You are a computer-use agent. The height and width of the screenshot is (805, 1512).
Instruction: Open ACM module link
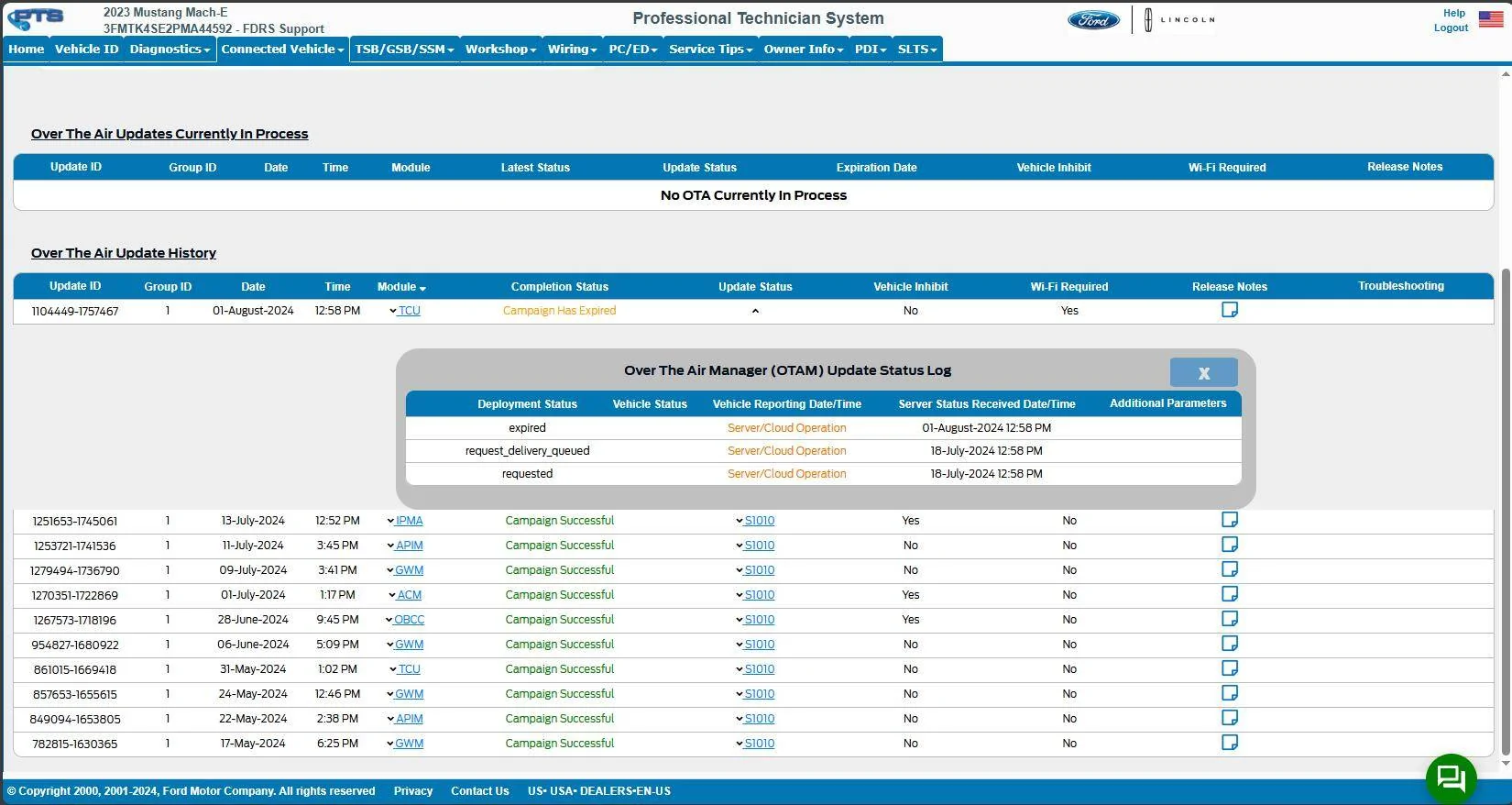(410, 595)
